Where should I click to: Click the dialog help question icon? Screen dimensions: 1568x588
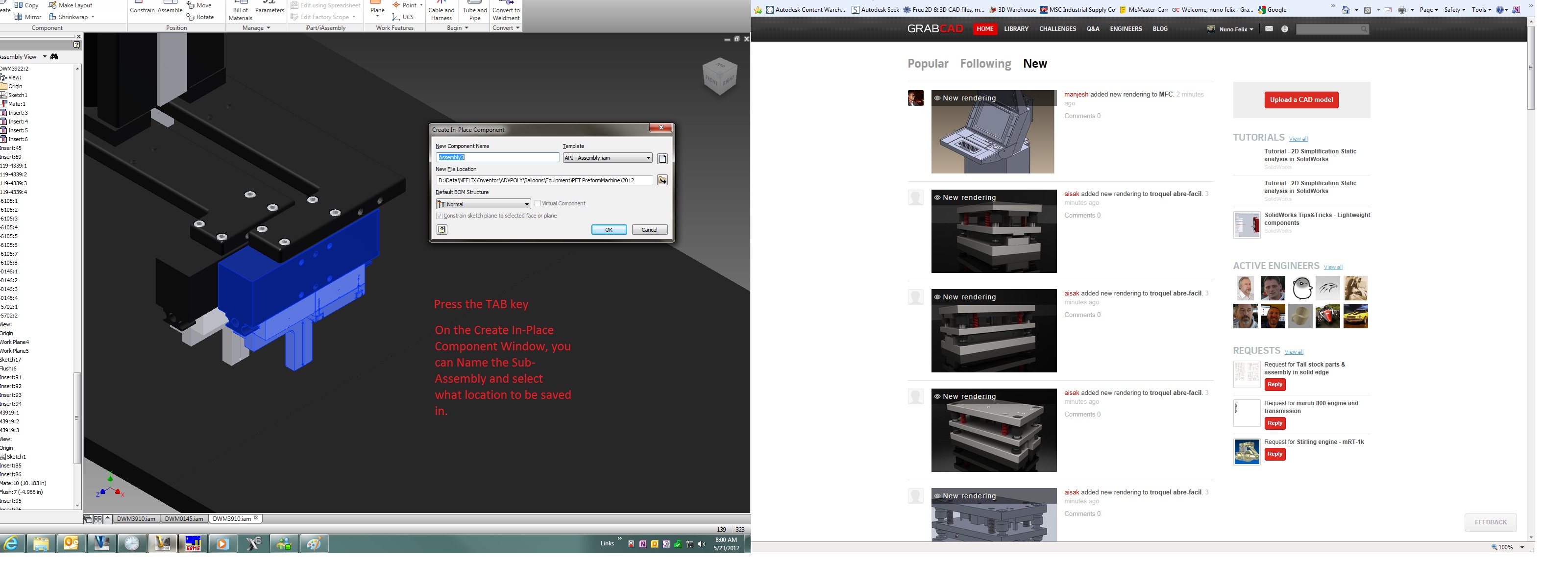coord(442,229)
